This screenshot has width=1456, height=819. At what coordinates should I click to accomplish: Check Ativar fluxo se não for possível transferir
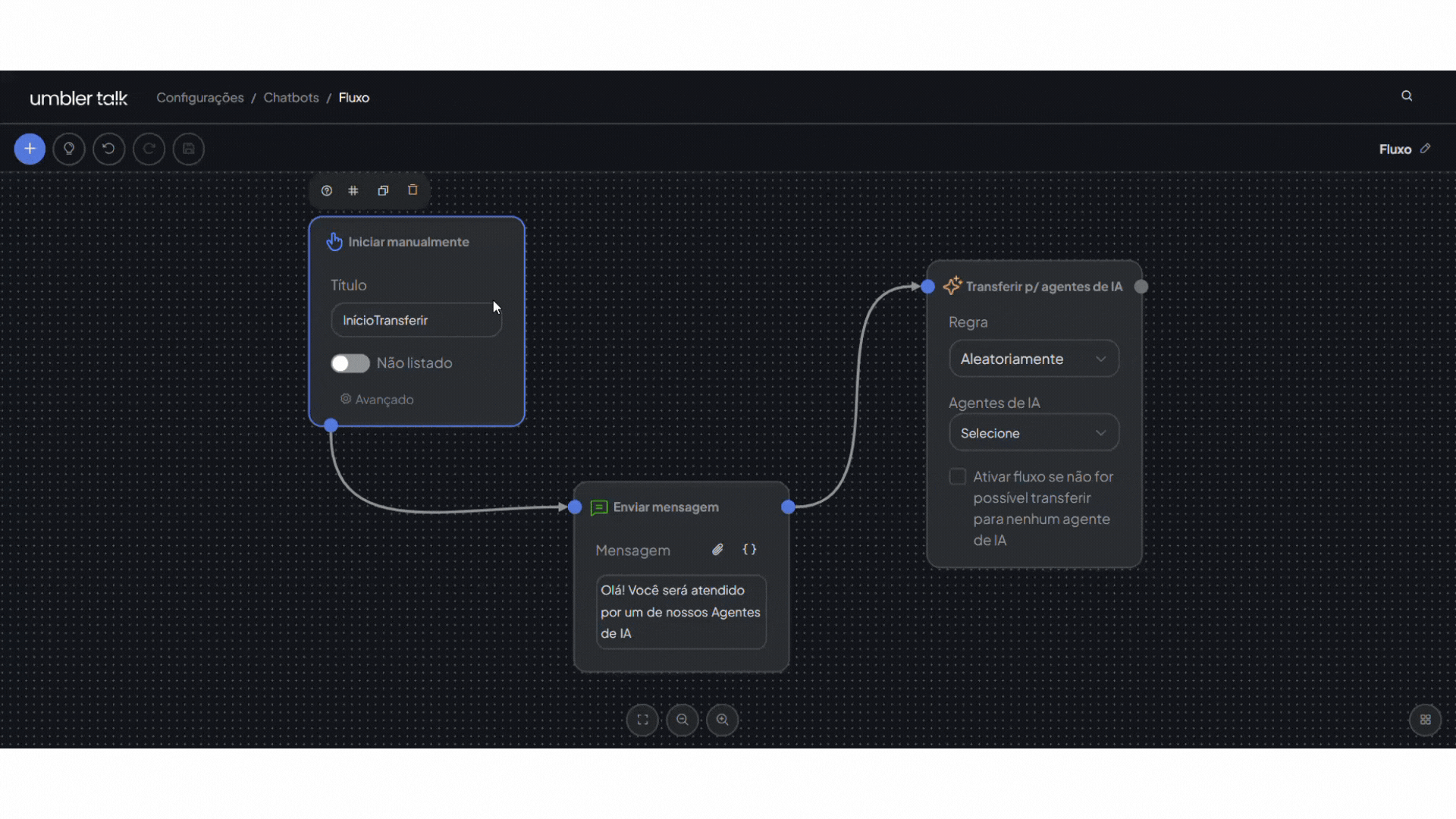(x=958, y=476)
